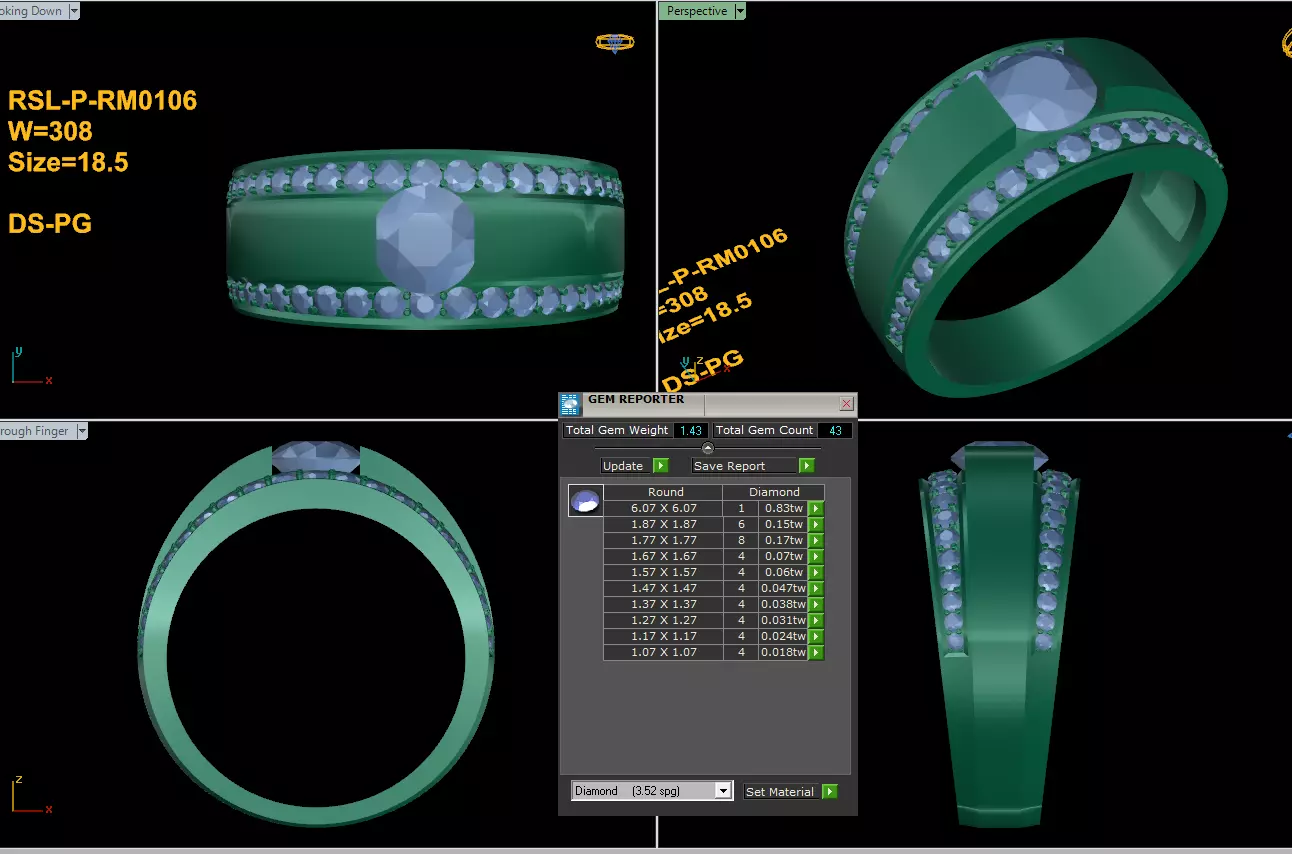
Task: Click the Update button
Action: point(626,466)
